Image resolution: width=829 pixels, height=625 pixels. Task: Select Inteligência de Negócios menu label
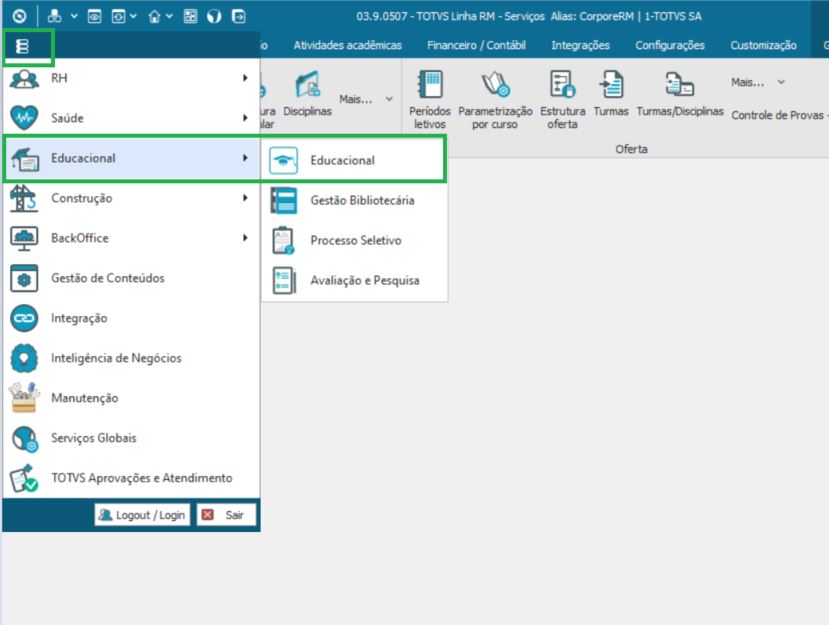[116, 359]
